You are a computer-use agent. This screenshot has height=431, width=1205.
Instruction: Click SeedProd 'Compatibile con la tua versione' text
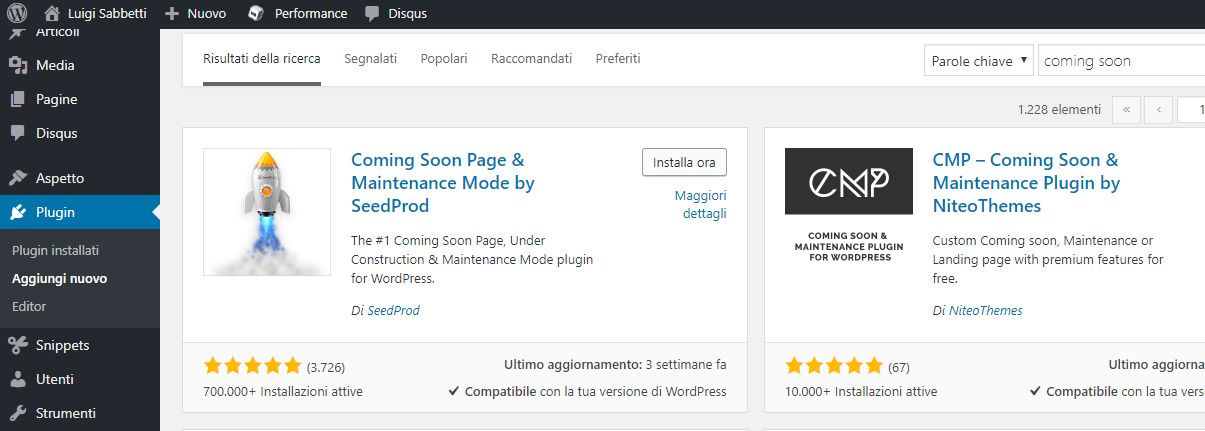pos(588,392)
